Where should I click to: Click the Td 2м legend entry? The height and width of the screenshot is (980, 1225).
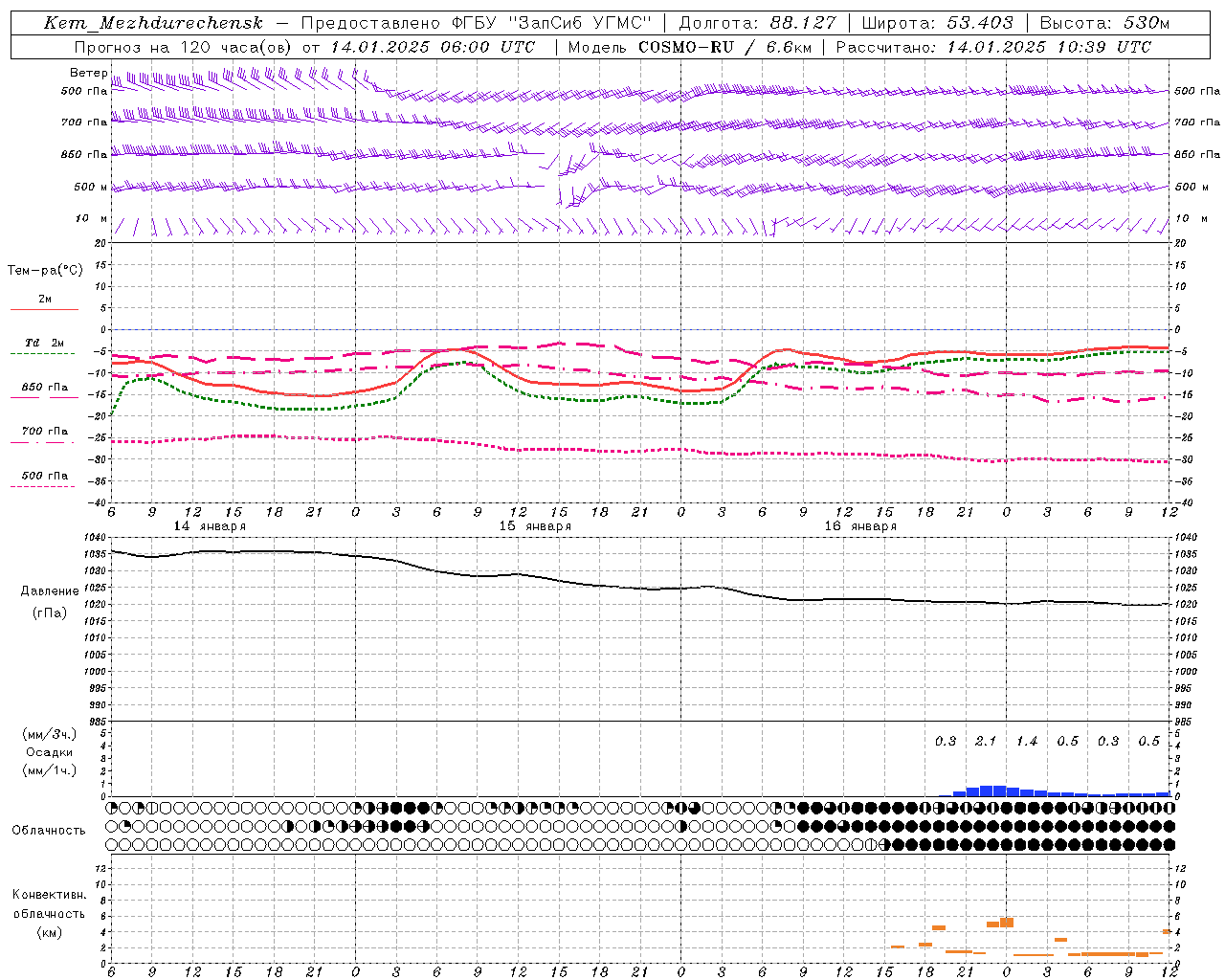click(44, 343)
